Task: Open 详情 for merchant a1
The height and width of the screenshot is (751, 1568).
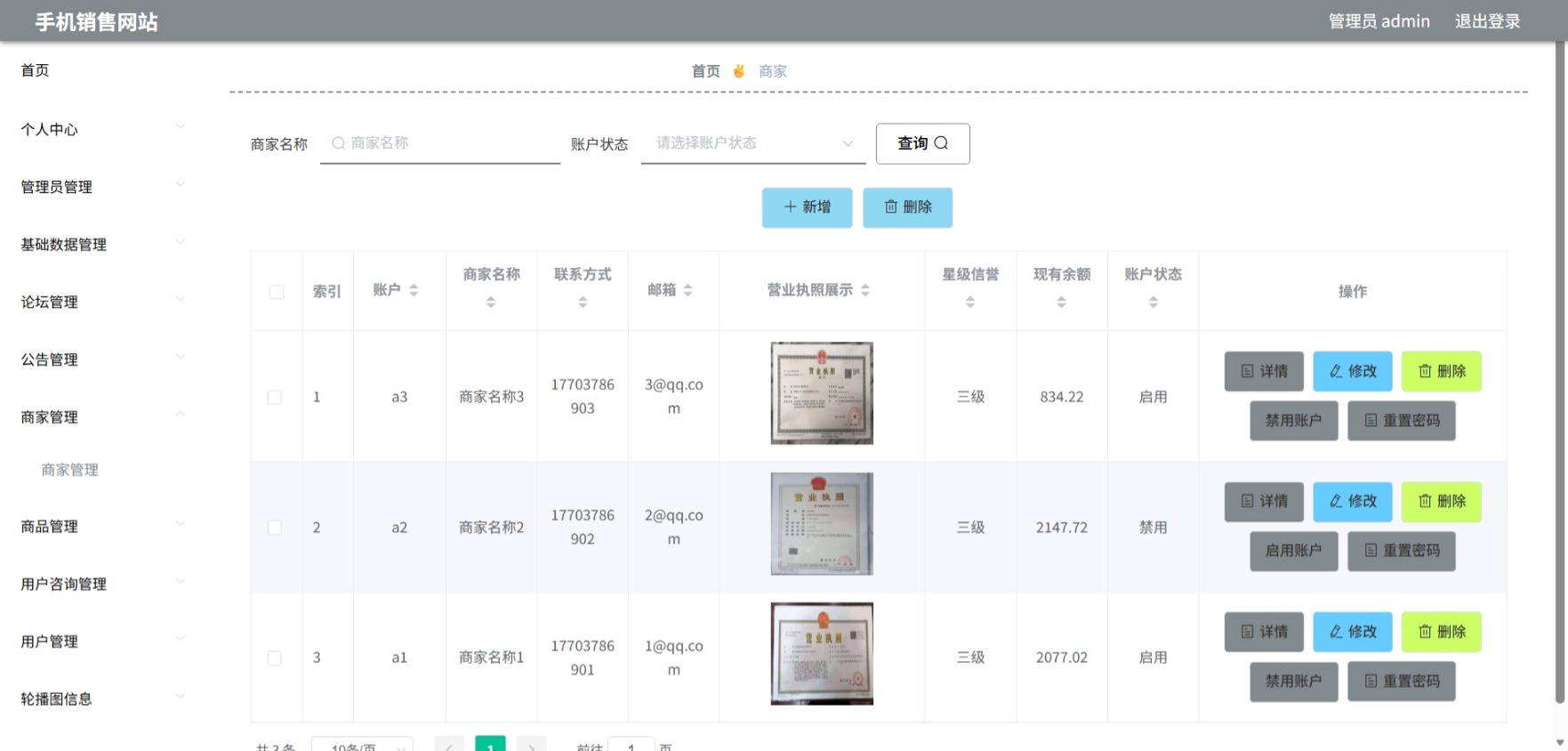Action: pos(1264,632)
